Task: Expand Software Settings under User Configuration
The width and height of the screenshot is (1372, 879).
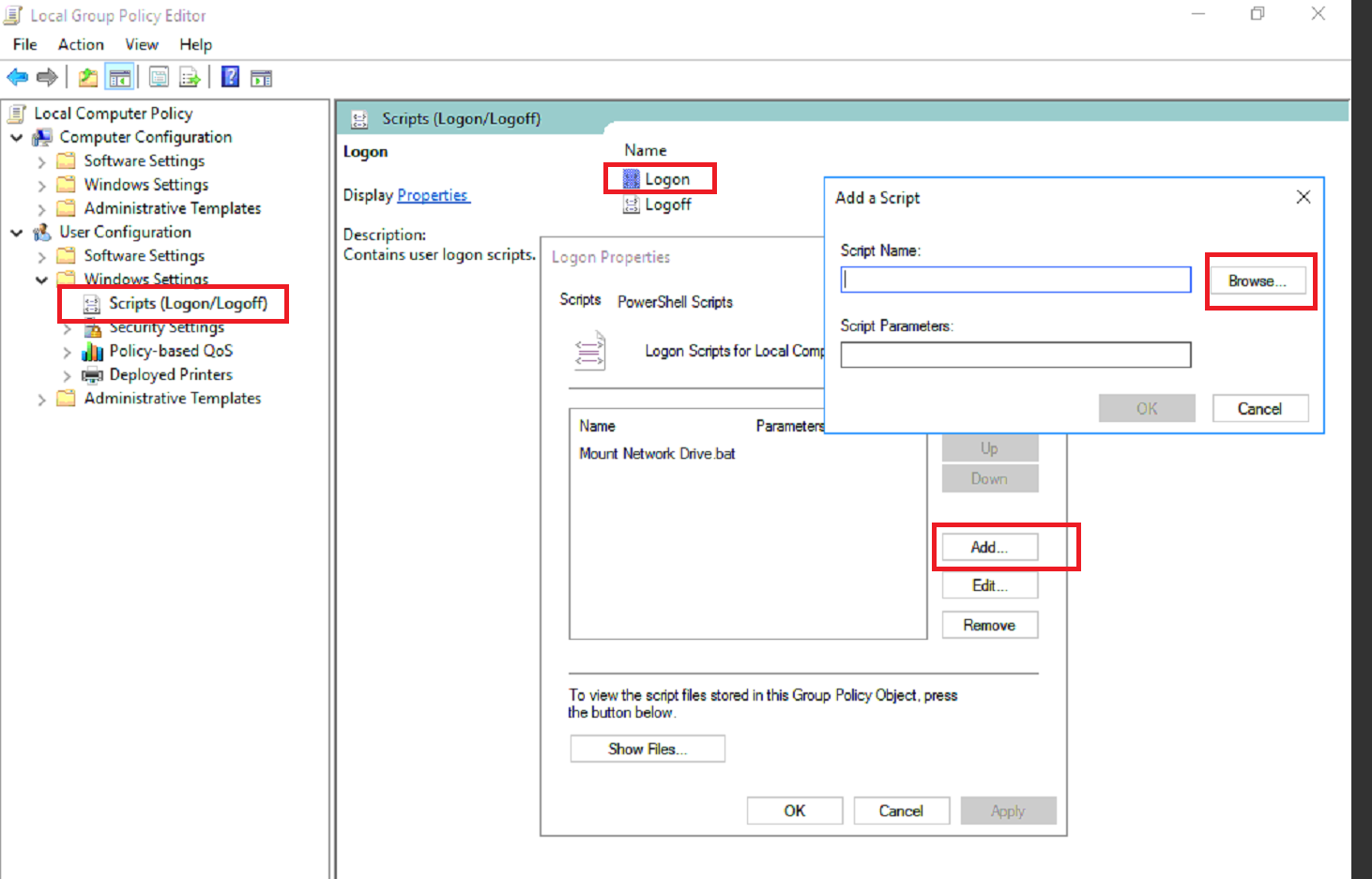Action: 41,256
